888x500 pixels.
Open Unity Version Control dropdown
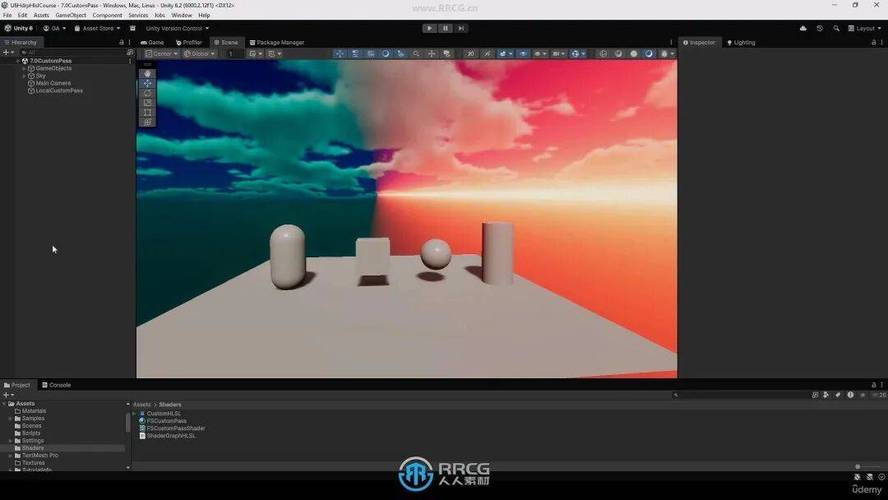pos(177,28)
